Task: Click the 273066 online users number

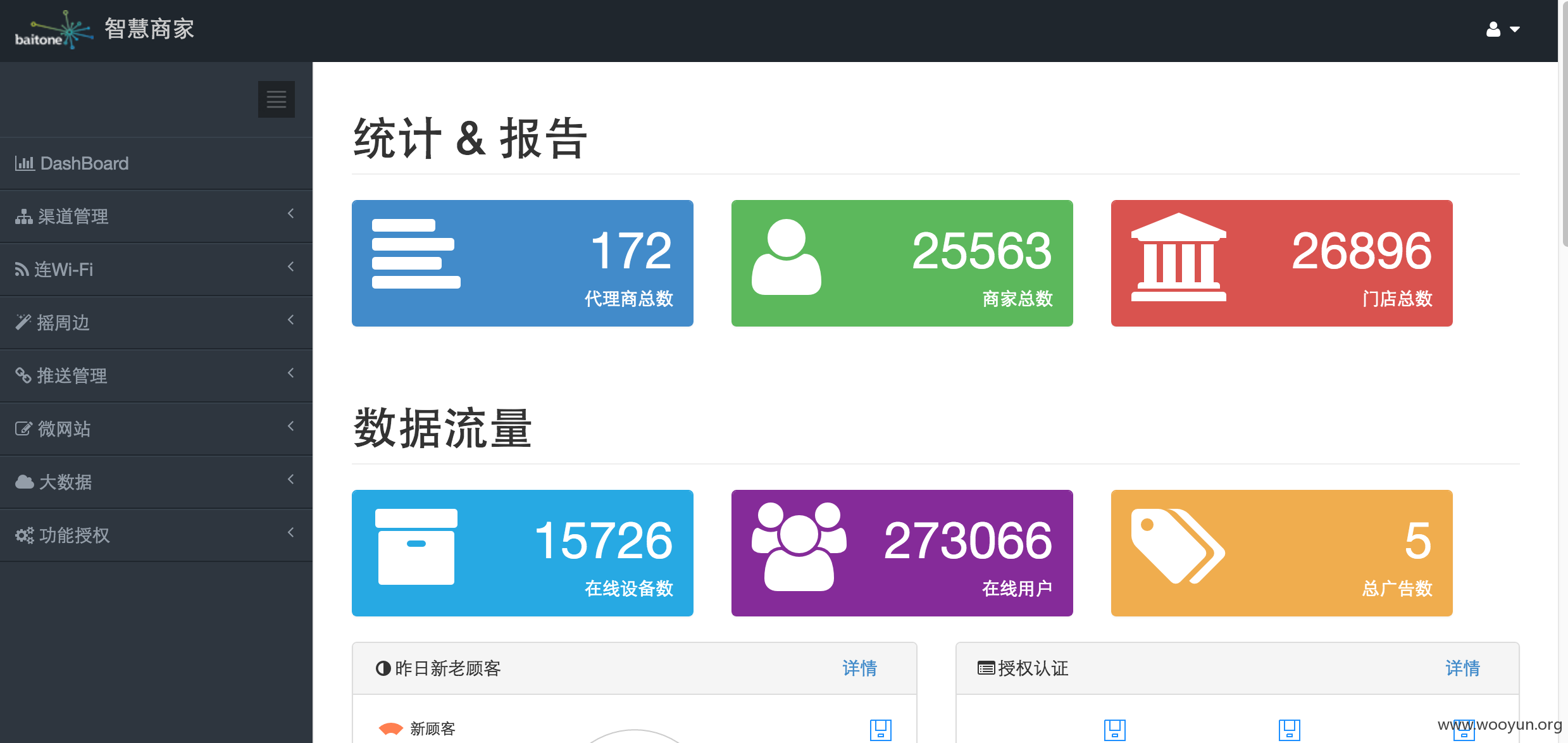Action: pos(968,540)
